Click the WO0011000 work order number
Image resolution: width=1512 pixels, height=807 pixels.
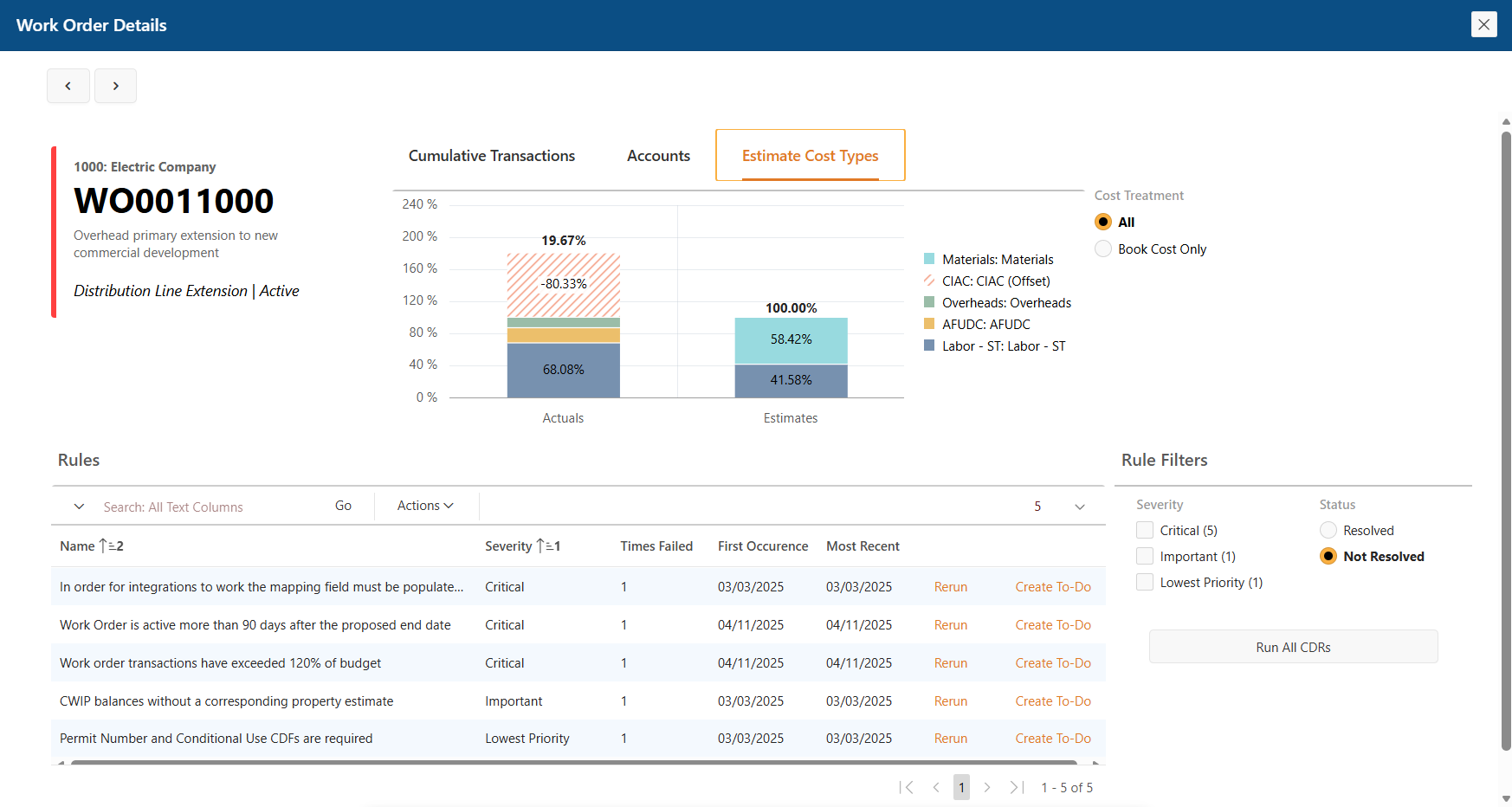click(174, 201)
